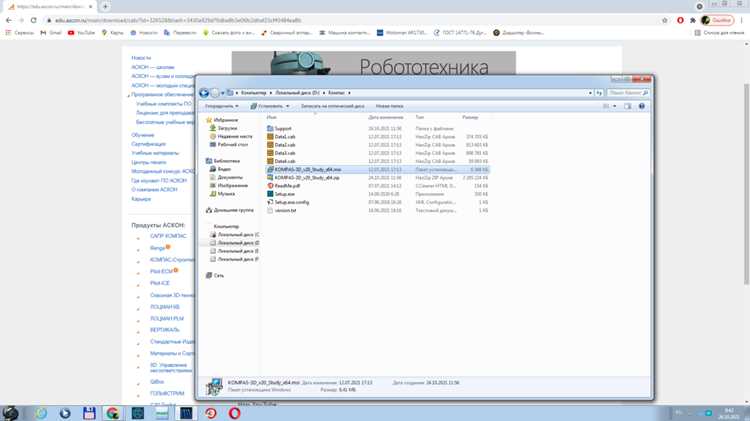Open the Новости link in the site sidebar
The height and width of the screenshot is (421, 750).
(141, 58)
